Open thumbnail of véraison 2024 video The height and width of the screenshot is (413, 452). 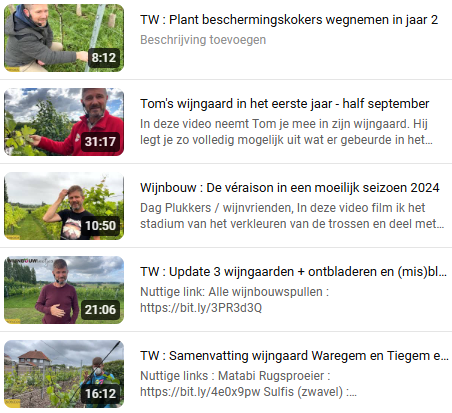click(x=64, y=206)
